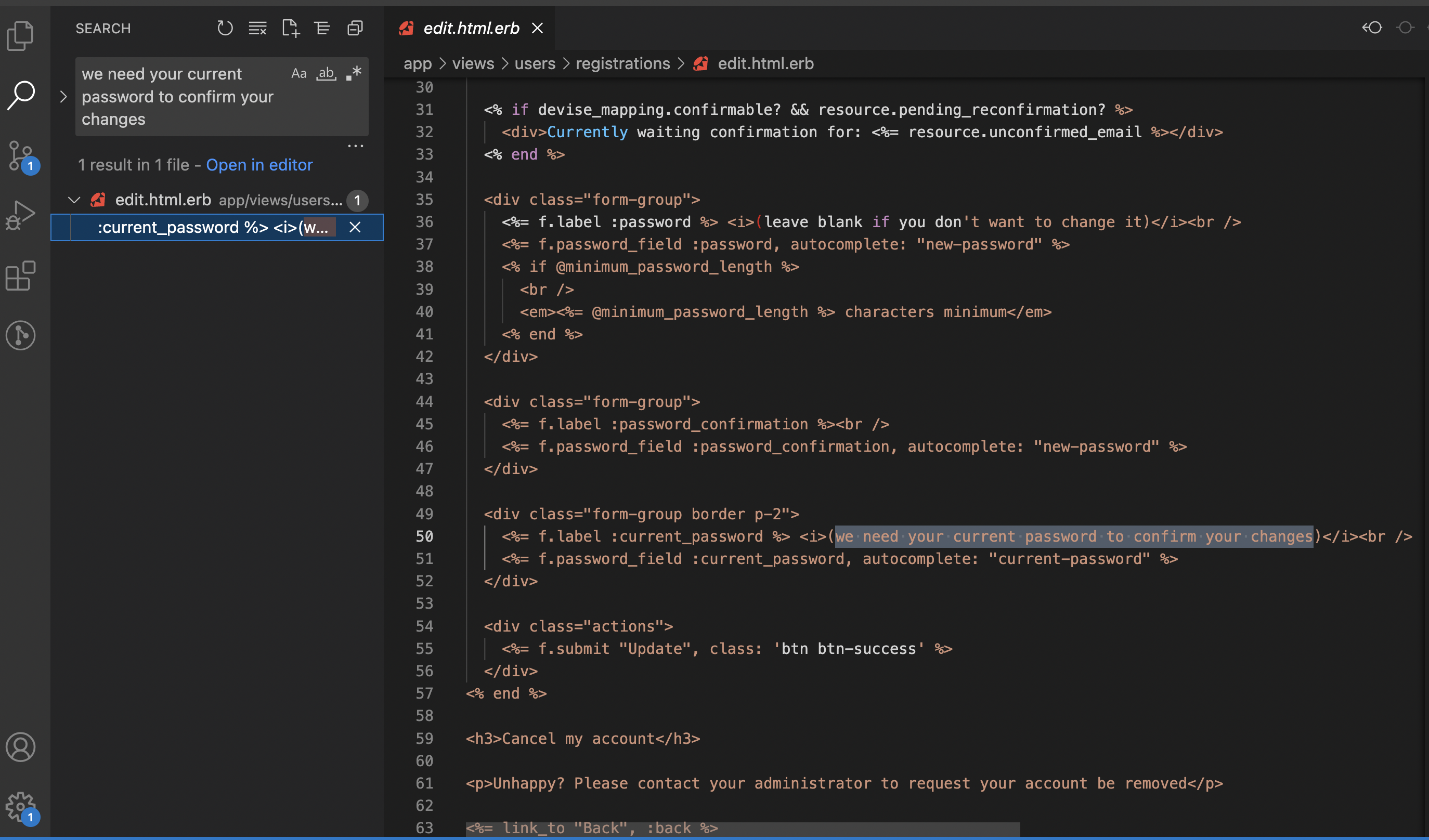Toggle search details ellipsis

[356, 146]
